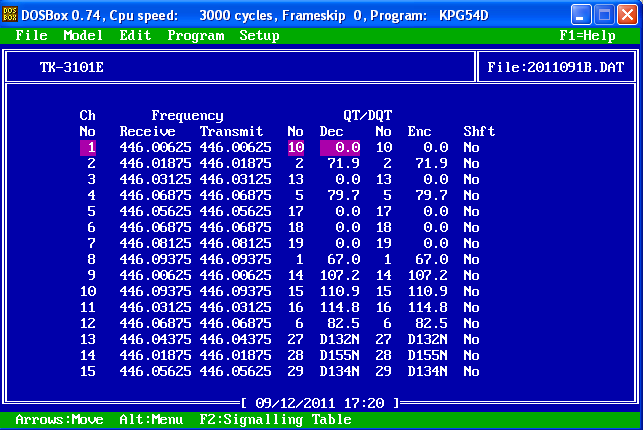Select channel 2 Dec value 71.9

(x=344, y=164)
